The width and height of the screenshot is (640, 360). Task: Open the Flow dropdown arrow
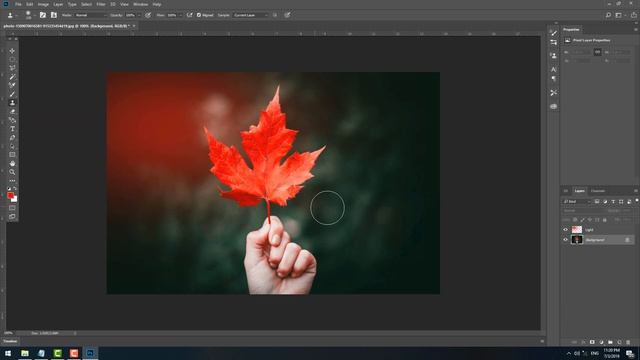pos(180,15)
